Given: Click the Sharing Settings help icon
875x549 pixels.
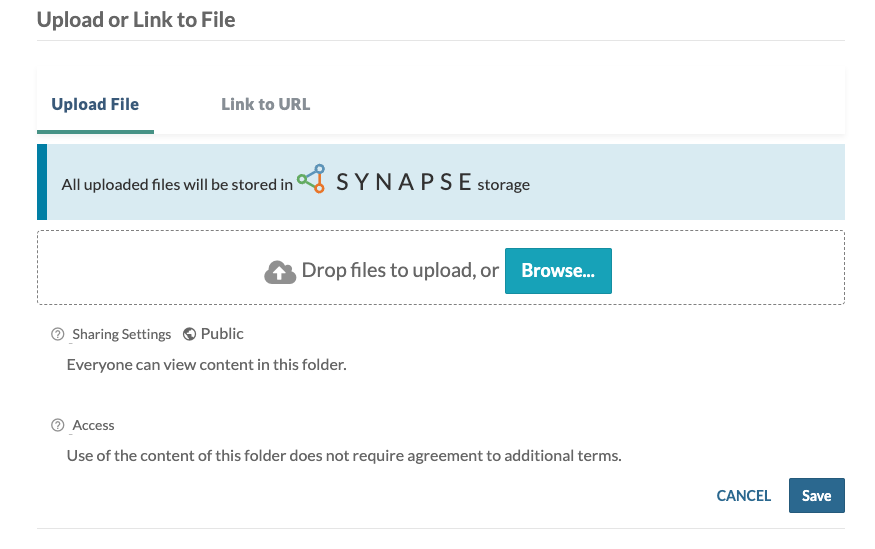Looking at the screenshot, I should point(57,334).
